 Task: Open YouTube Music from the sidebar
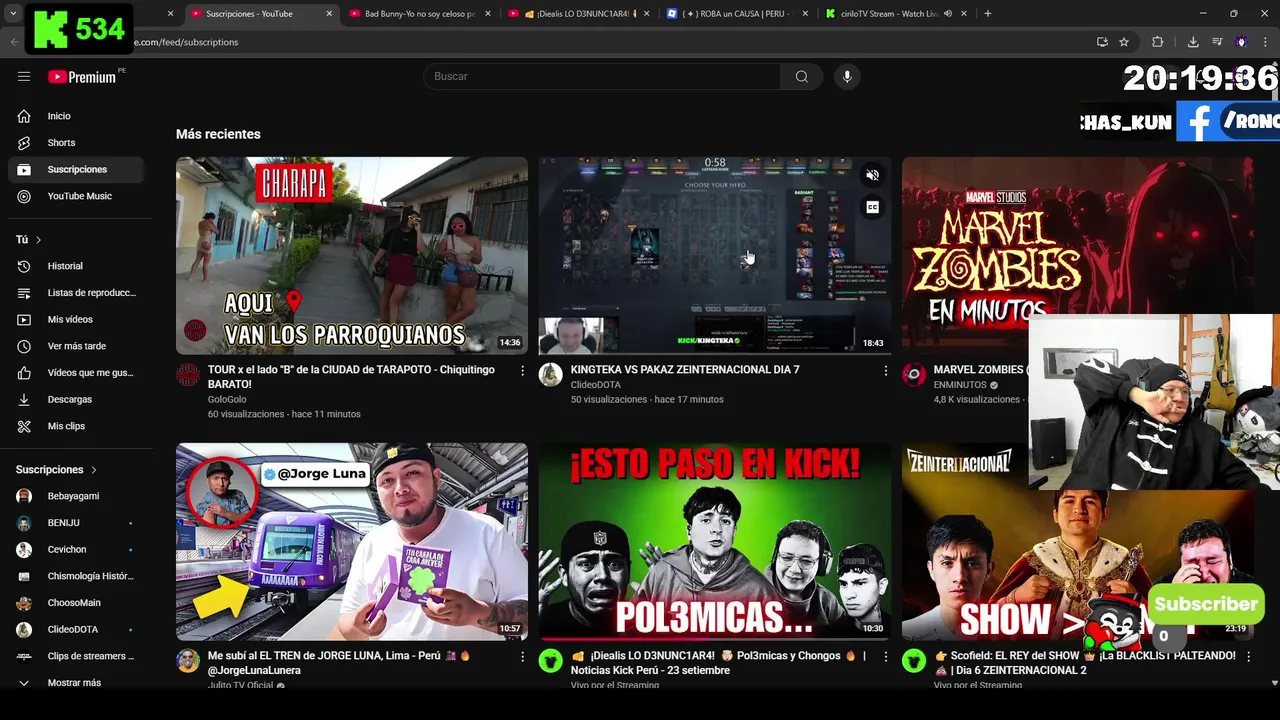(x=76, y=196)
